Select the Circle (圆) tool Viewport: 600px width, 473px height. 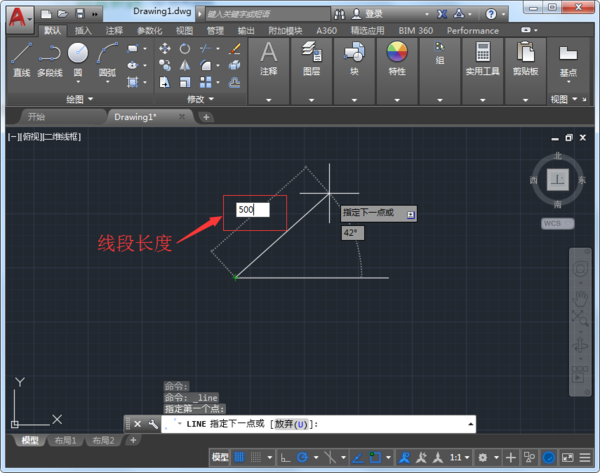coord(78,55)
